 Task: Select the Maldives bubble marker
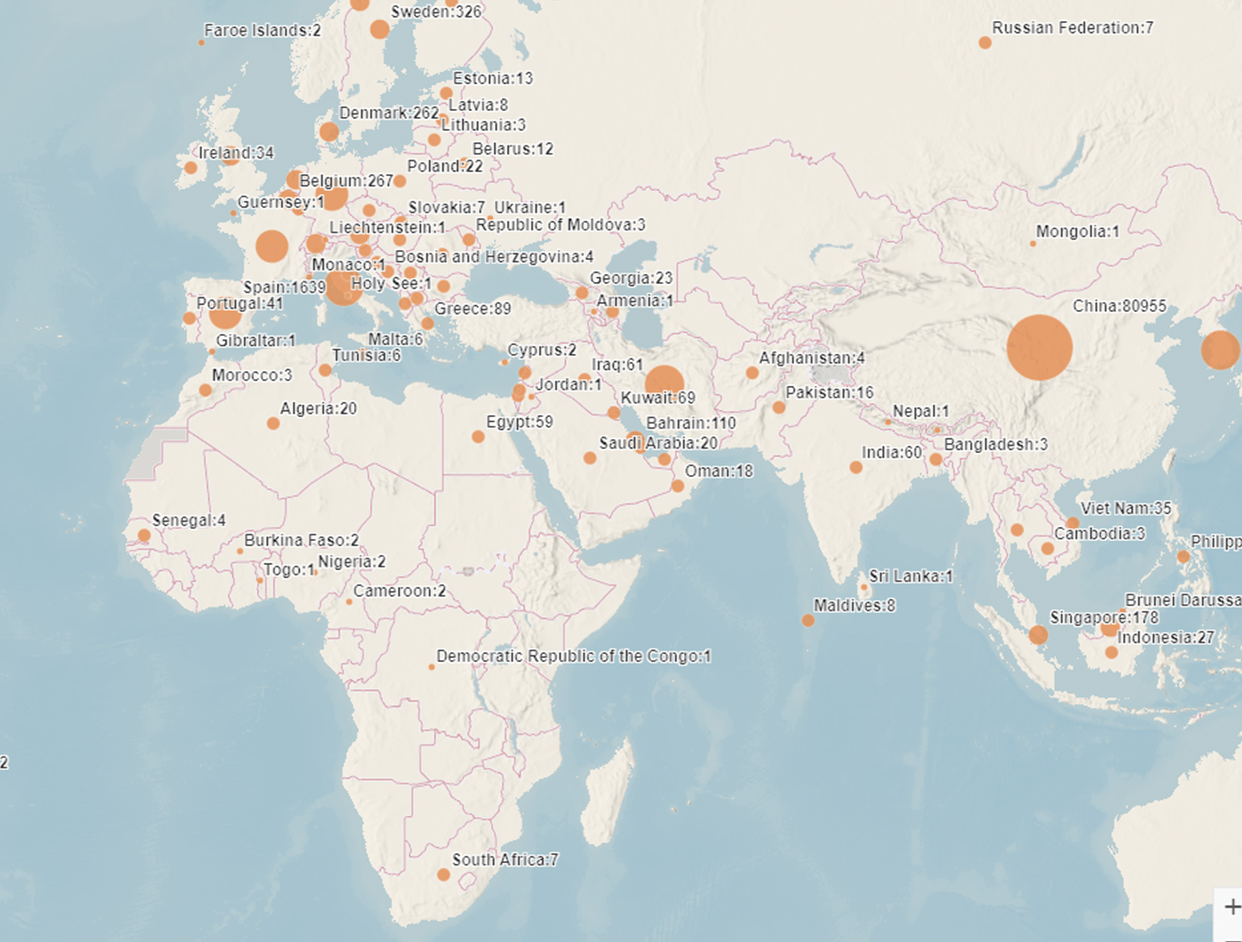[x=808, y=621]
